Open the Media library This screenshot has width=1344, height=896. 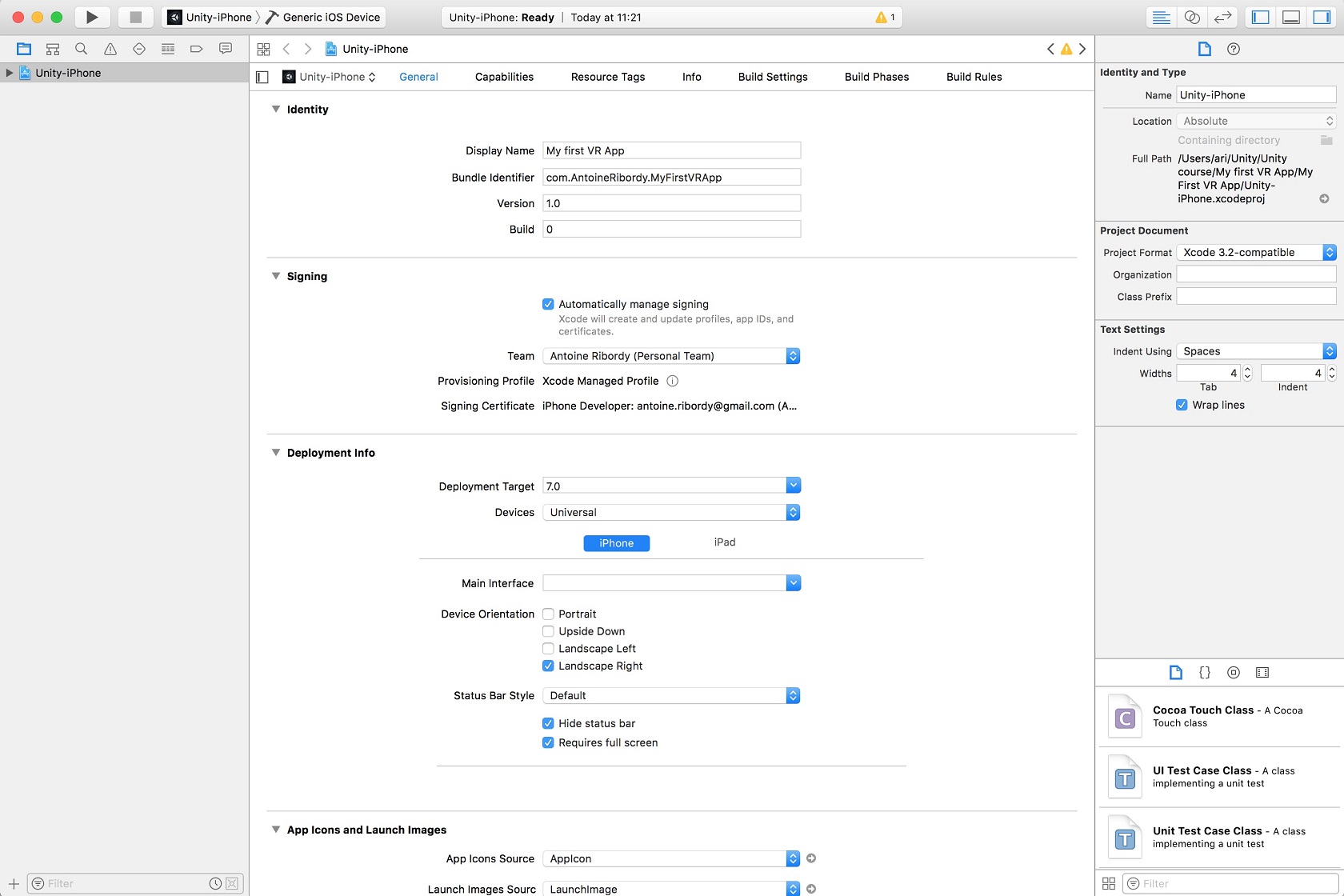pyautogui.click(x=1262, y=673)
